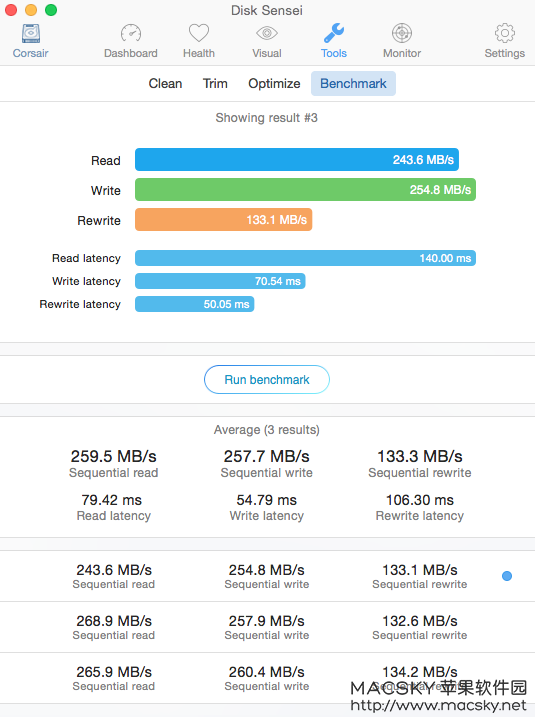Image resolution: width=535 pixels, height=717 pixels.
Task: Select the Tools wrench icon
Action: pos(334,33)
